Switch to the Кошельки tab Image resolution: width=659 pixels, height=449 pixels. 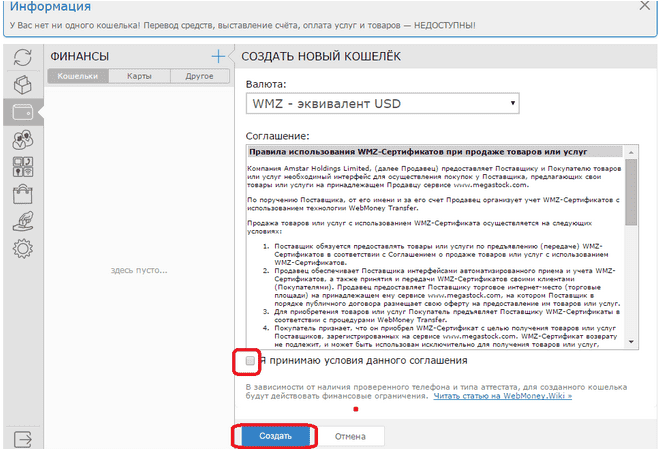tap(77, 75)
